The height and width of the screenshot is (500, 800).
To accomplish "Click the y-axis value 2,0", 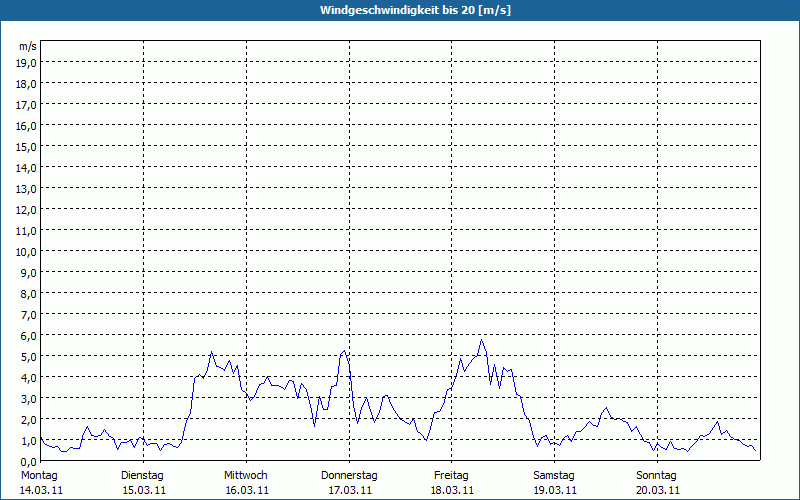I will pos(28,419).
